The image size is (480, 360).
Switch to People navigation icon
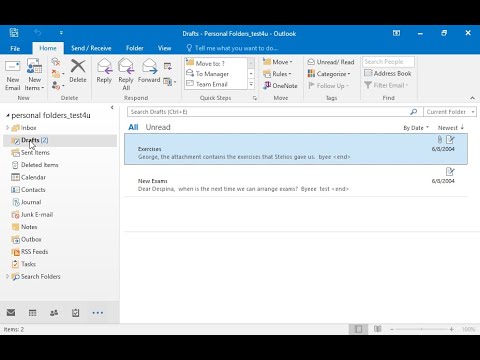[54, 313]
